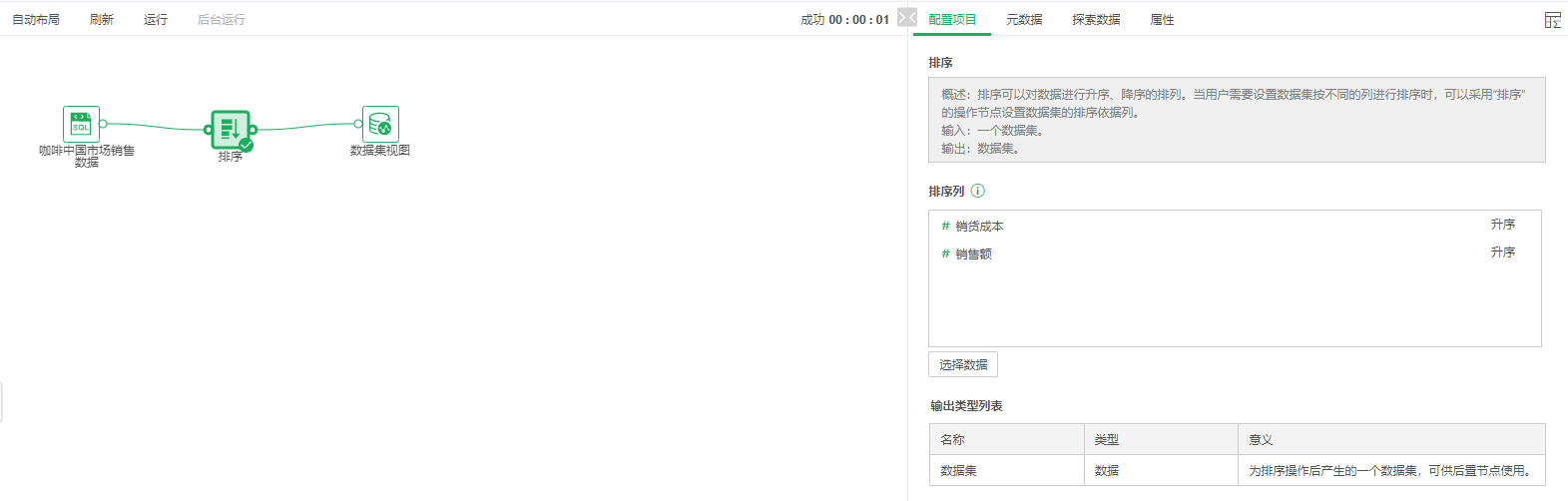The image size is (1568, 501).
Task: Select the SQL data source node icon
Action: pos(81,124)
